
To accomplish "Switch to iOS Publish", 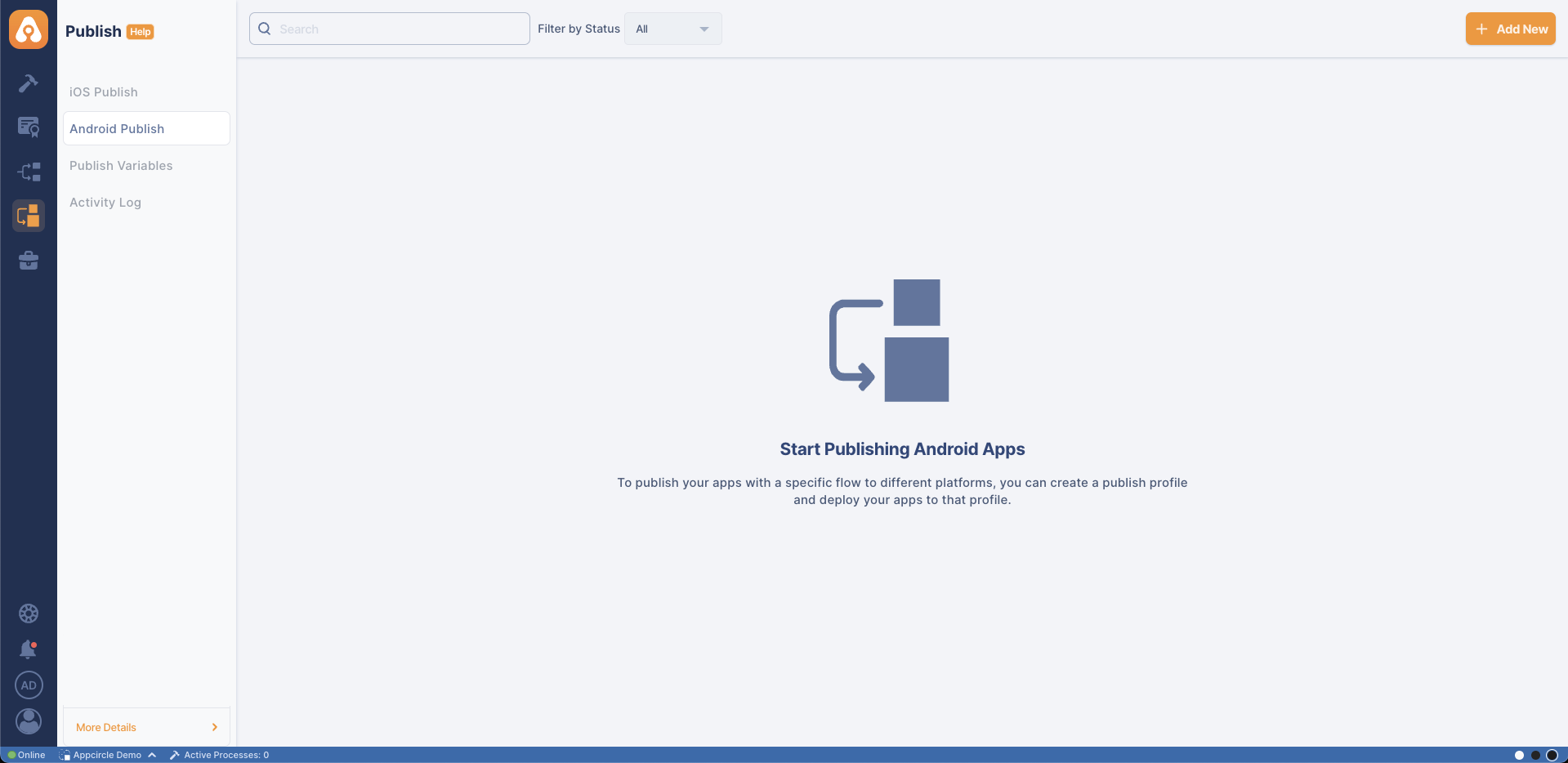I will click(x=104, y=92).
